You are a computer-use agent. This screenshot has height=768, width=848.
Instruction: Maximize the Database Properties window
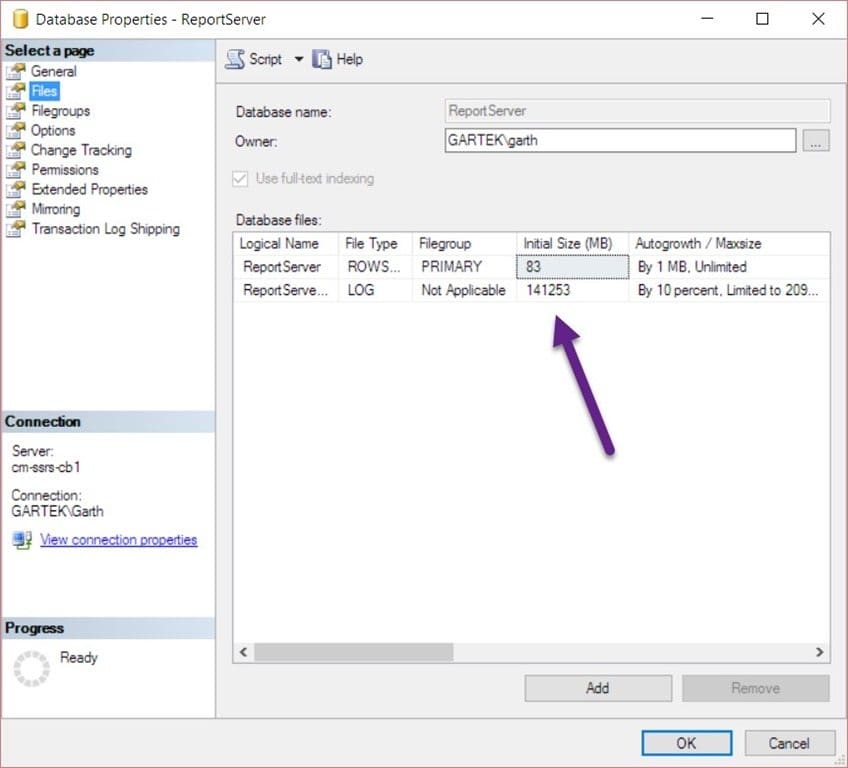tap(762, 19)
